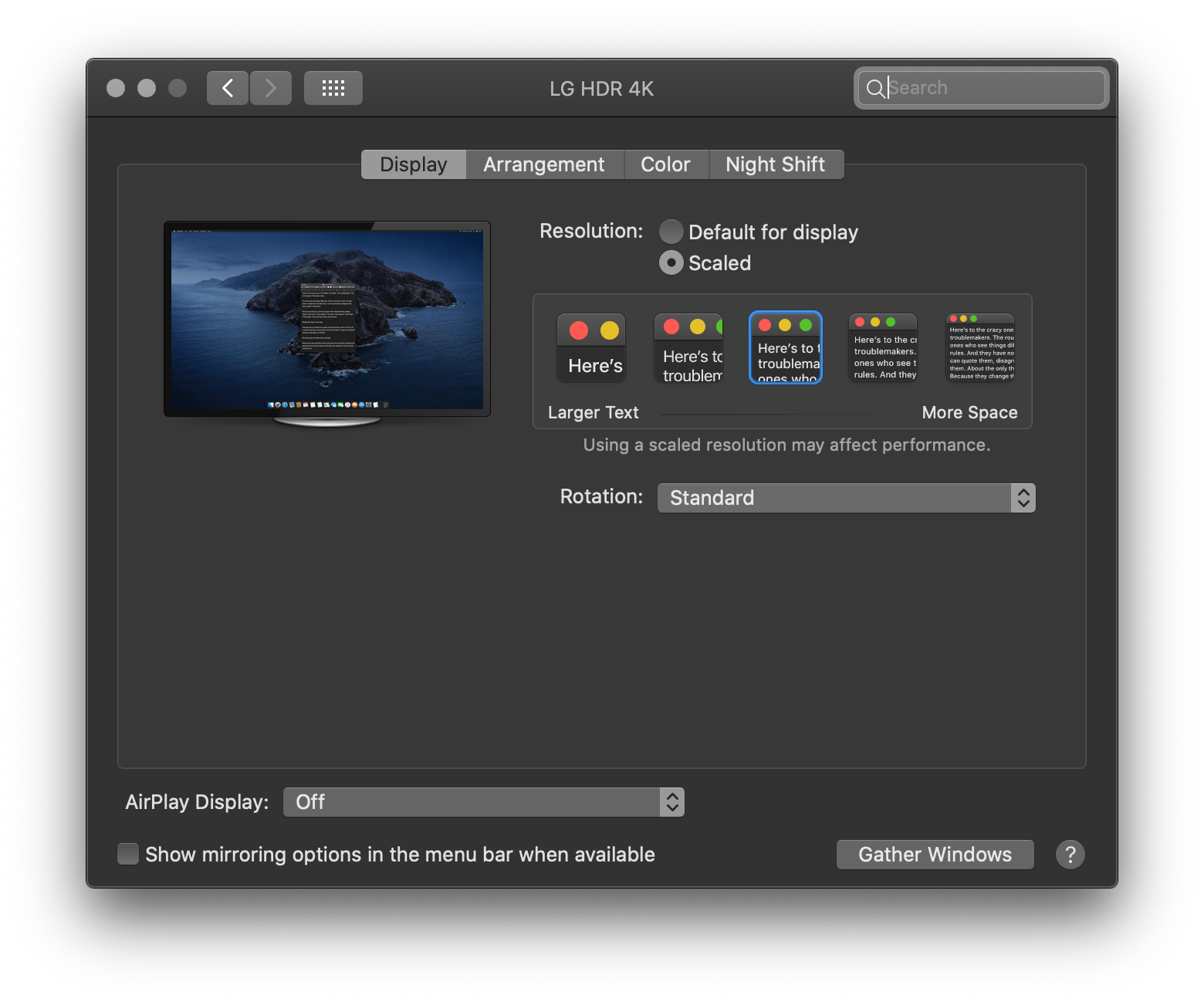This screenshot has height=1002, width=1204.
Task: Click the rotation stepper arrows
Action: (x=1023, y=497)
